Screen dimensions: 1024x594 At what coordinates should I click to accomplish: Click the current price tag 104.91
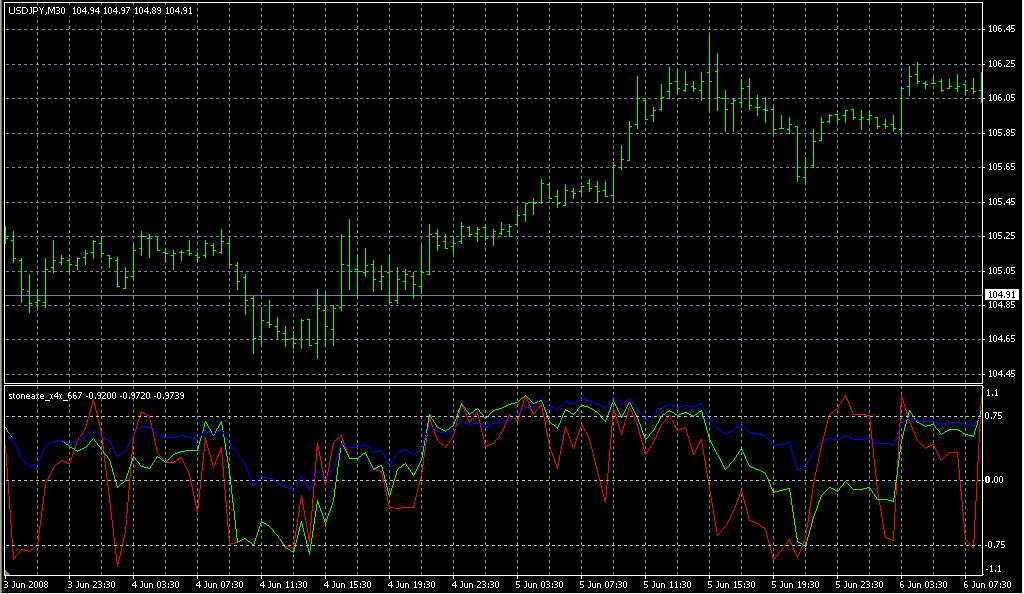click(1001, 295)
